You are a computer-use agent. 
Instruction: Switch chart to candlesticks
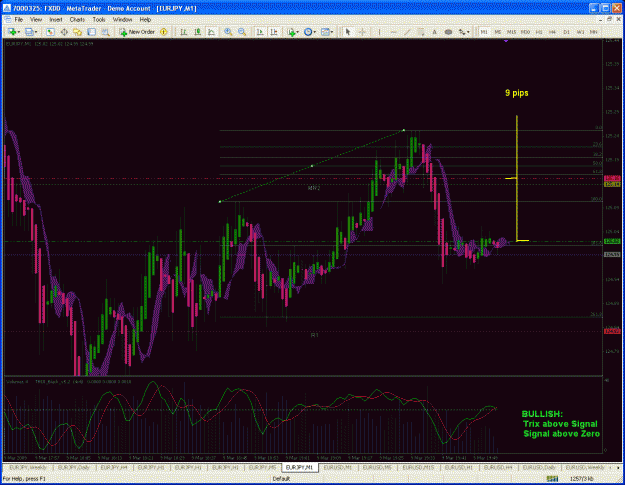197,32
